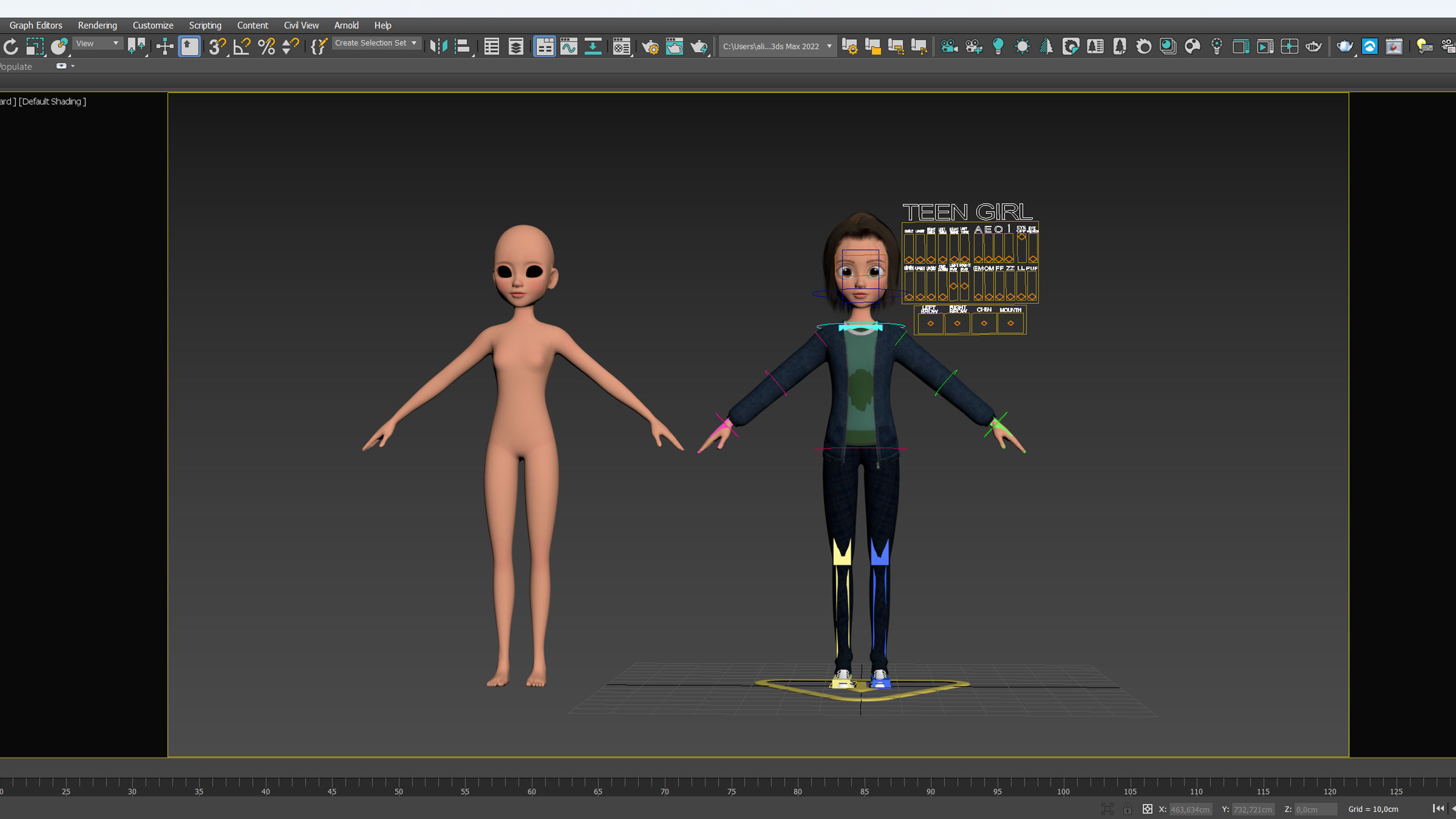Open the Rendering menu
1456x819 pixels.
[x=97, y=25]
